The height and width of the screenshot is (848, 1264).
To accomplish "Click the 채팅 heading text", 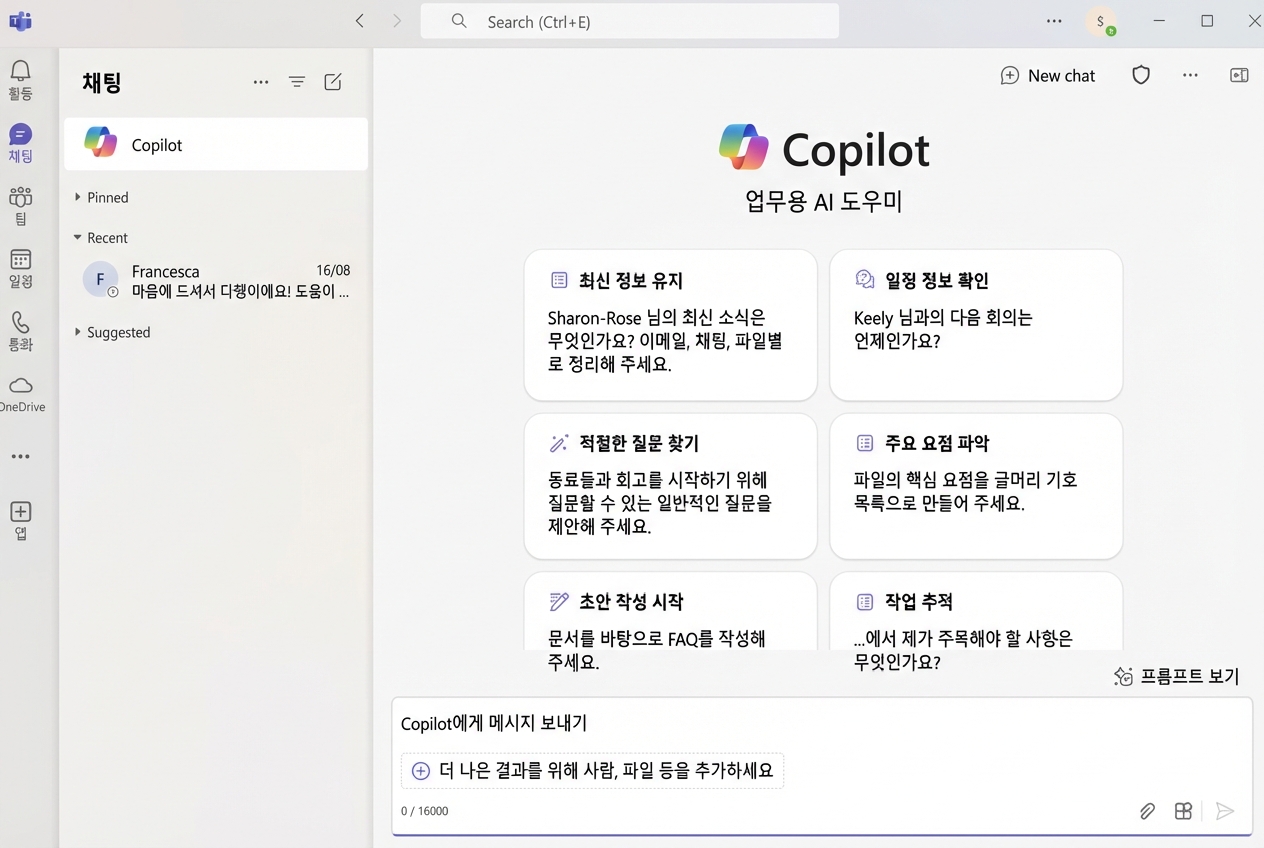I will click(102, 82).
